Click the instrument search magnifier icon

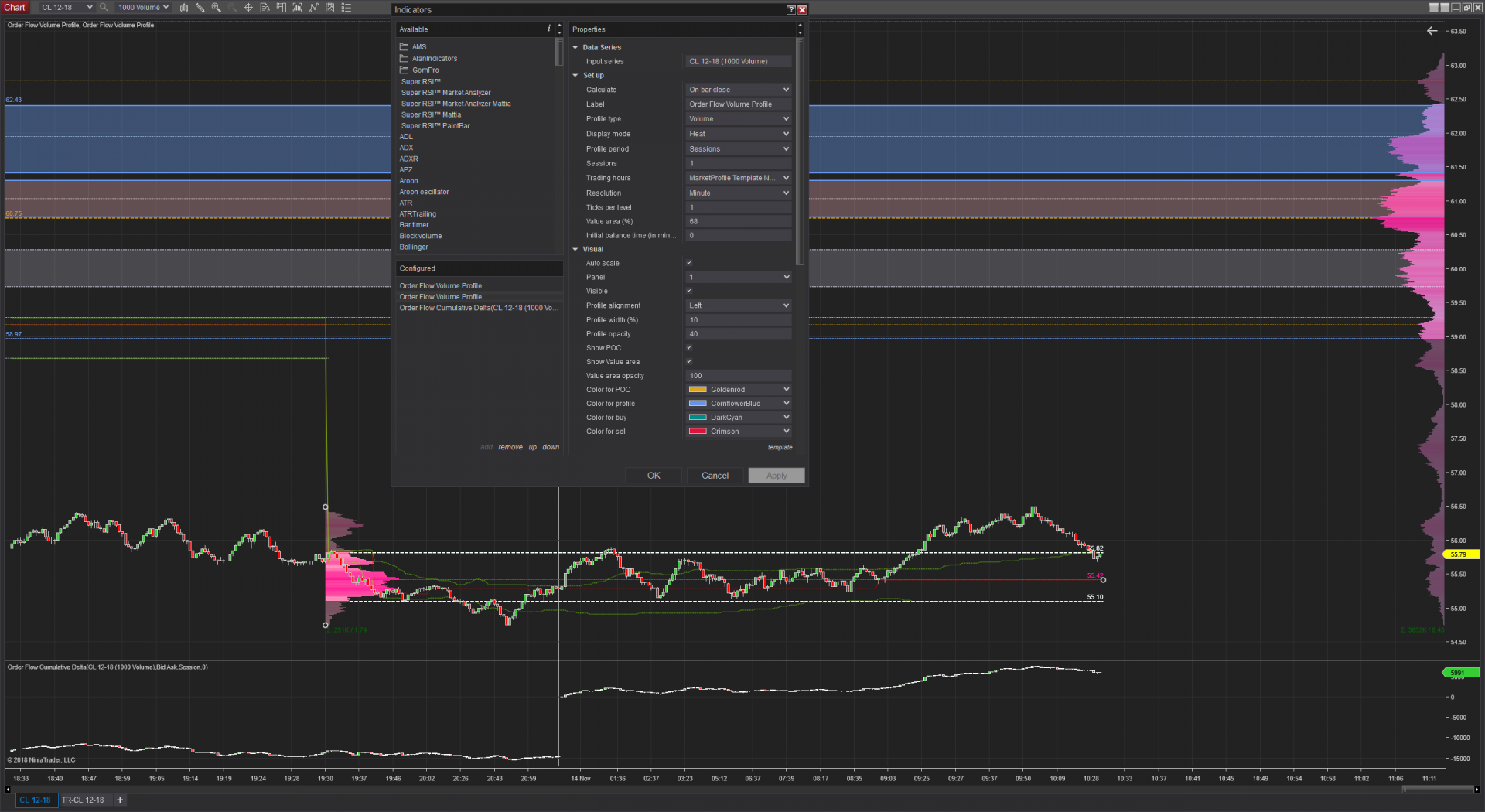coord(104,8)
